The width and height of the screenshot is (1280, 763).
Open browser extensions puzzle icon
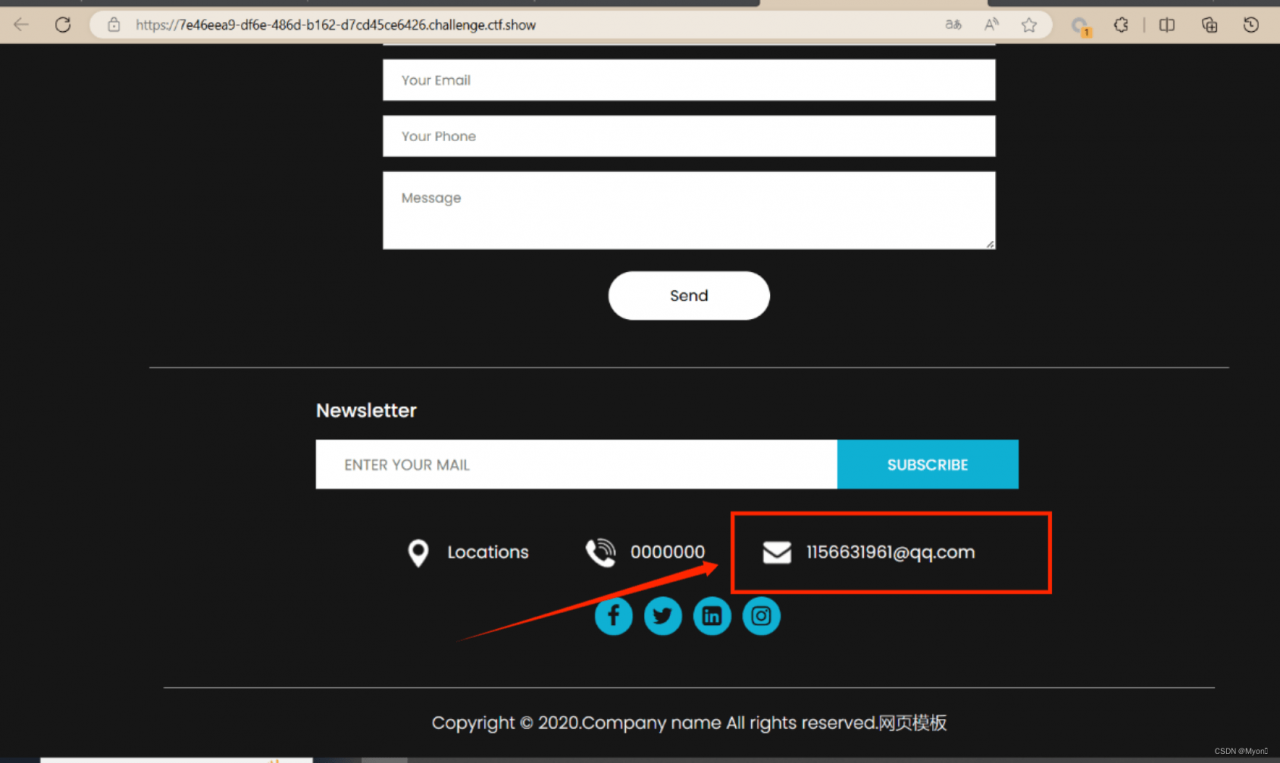[x=1121, y=25]
